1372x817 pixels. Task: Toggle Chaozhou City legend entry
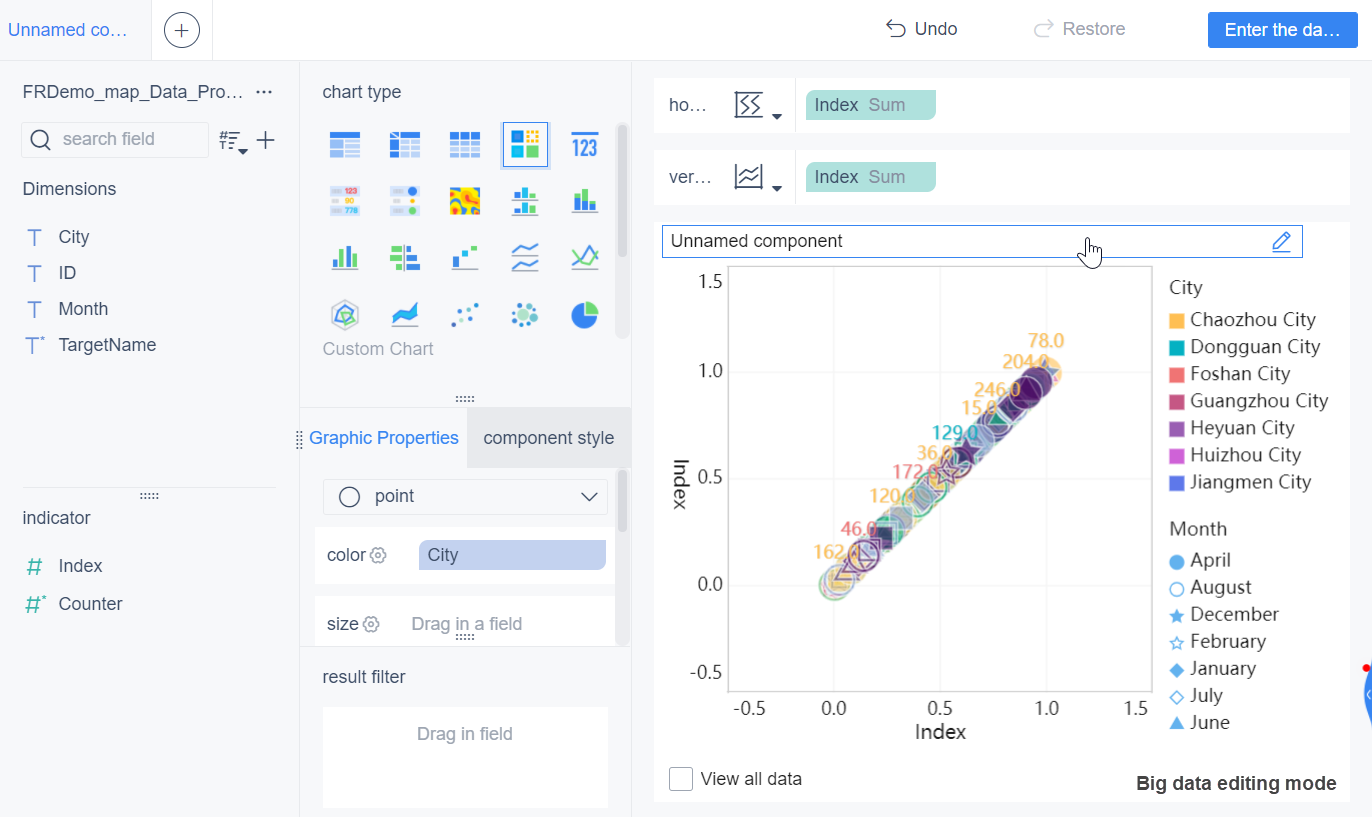(1242, 320)
